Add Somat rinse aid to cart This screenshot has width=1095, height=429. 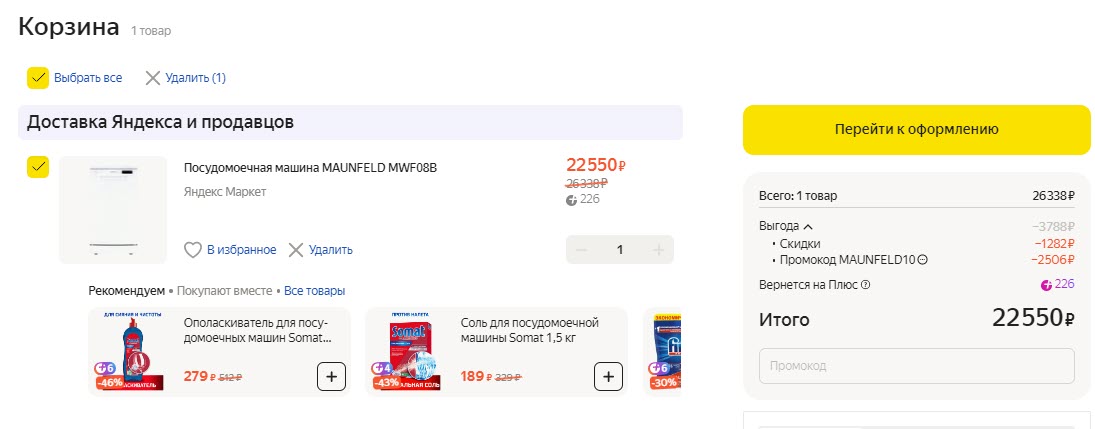[x=332, y=377]
